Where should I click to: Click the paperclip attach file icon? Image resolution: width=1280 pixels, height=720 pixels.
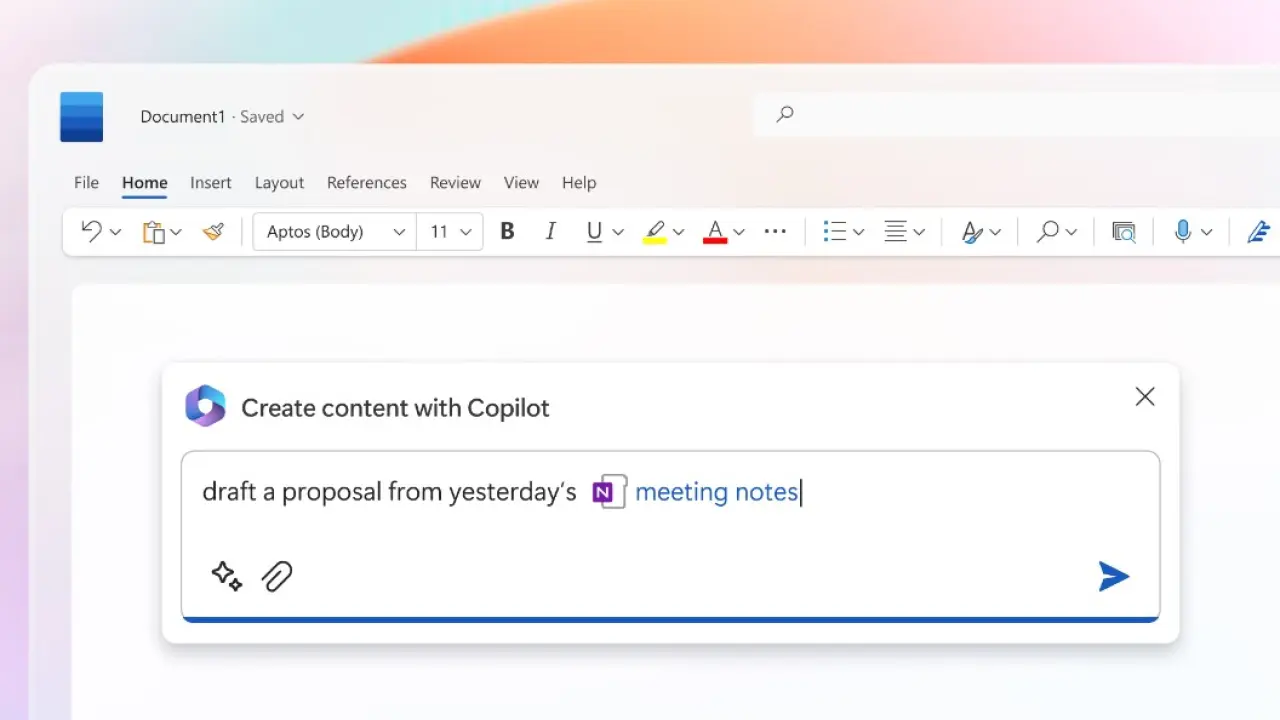coord(277,576)
